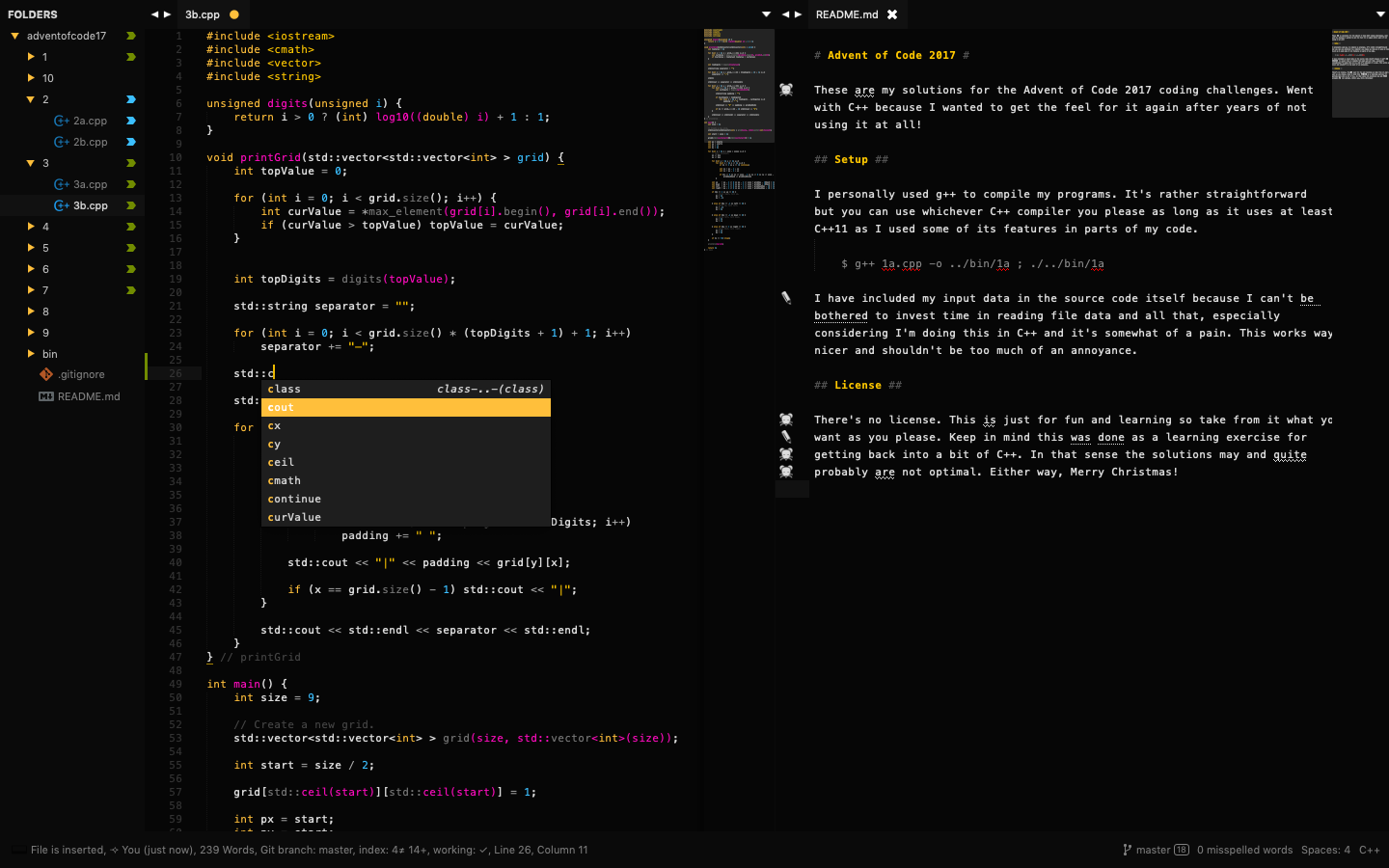The image size is (1389, 868).
Task: Go to previous tab in README pane
Action: pyautogui.click(x=785, y=14)
